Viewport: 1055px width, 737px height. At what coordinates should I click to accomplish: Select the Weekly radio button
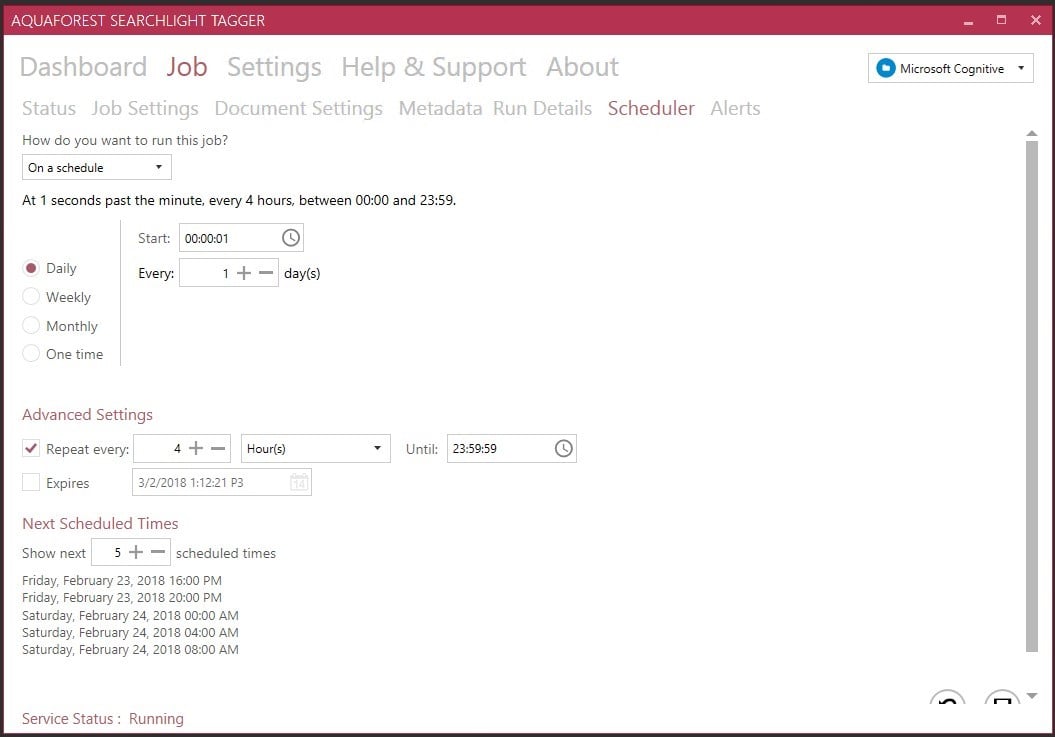coord(31,297)
